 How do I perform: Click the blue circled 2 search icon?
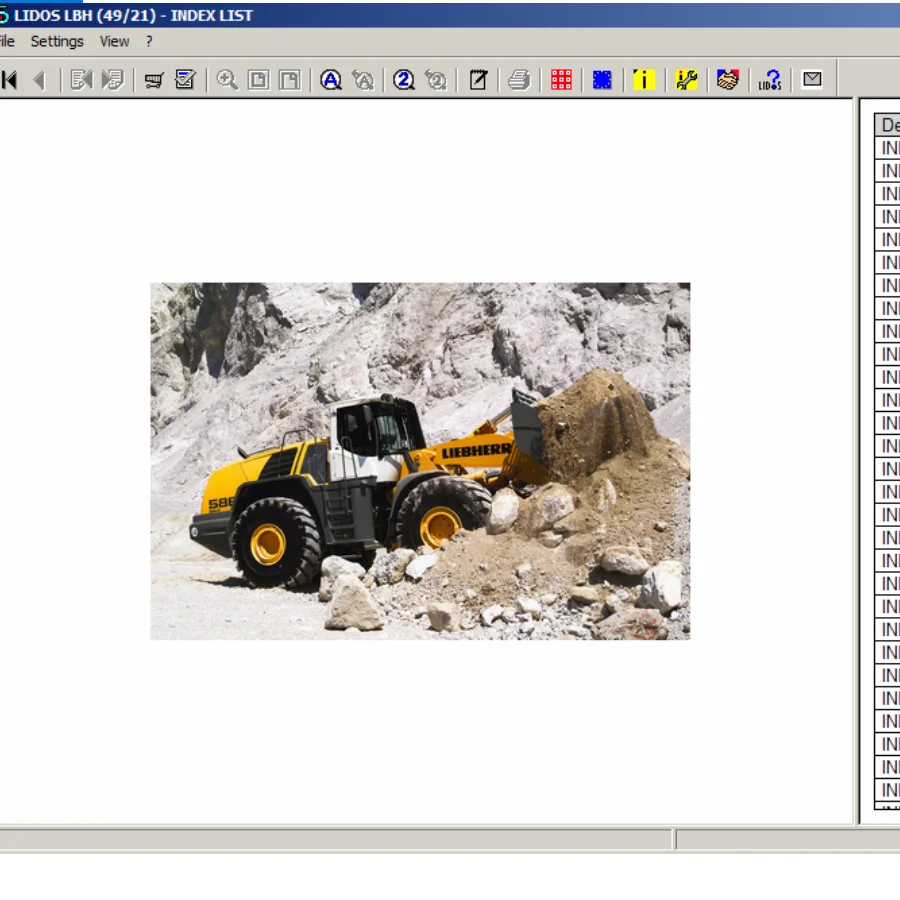[404, 80]
